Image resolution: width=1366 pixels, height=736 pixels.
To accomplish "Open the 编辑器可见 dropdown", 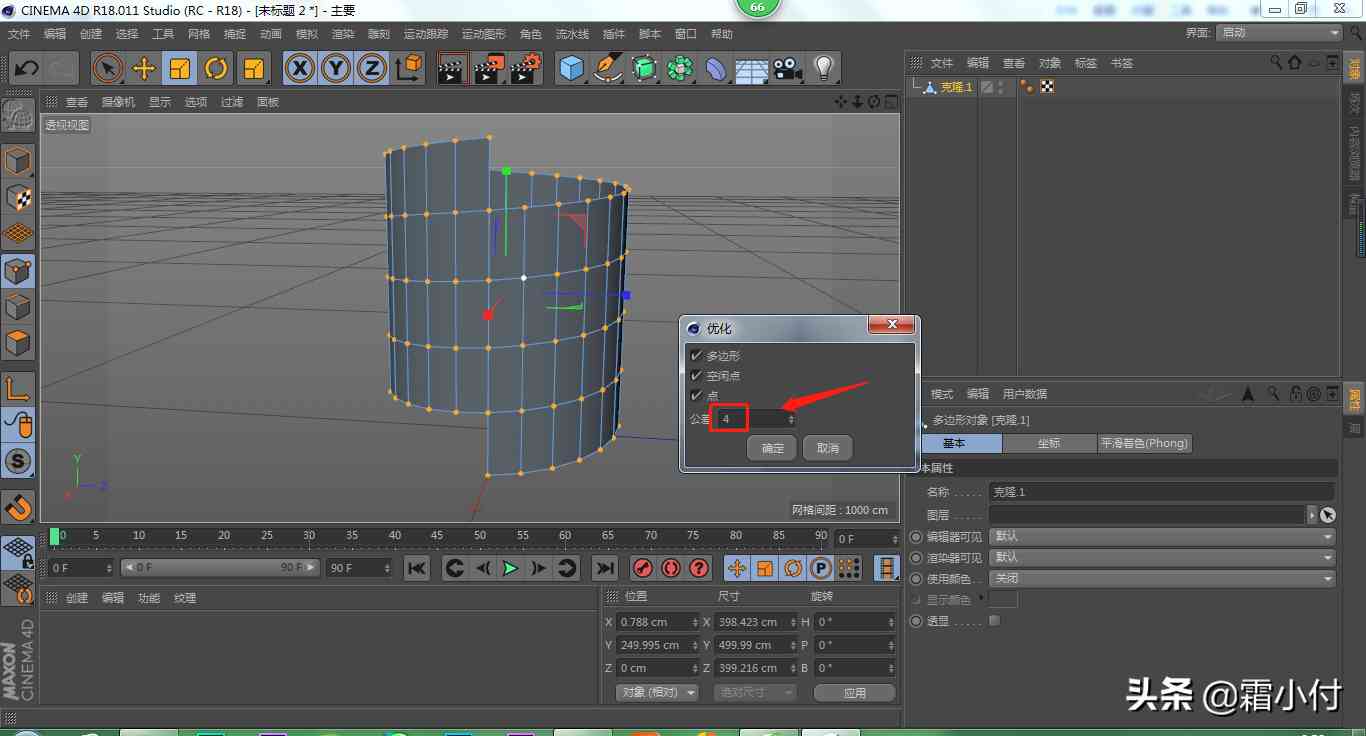I will [1161, 537].
